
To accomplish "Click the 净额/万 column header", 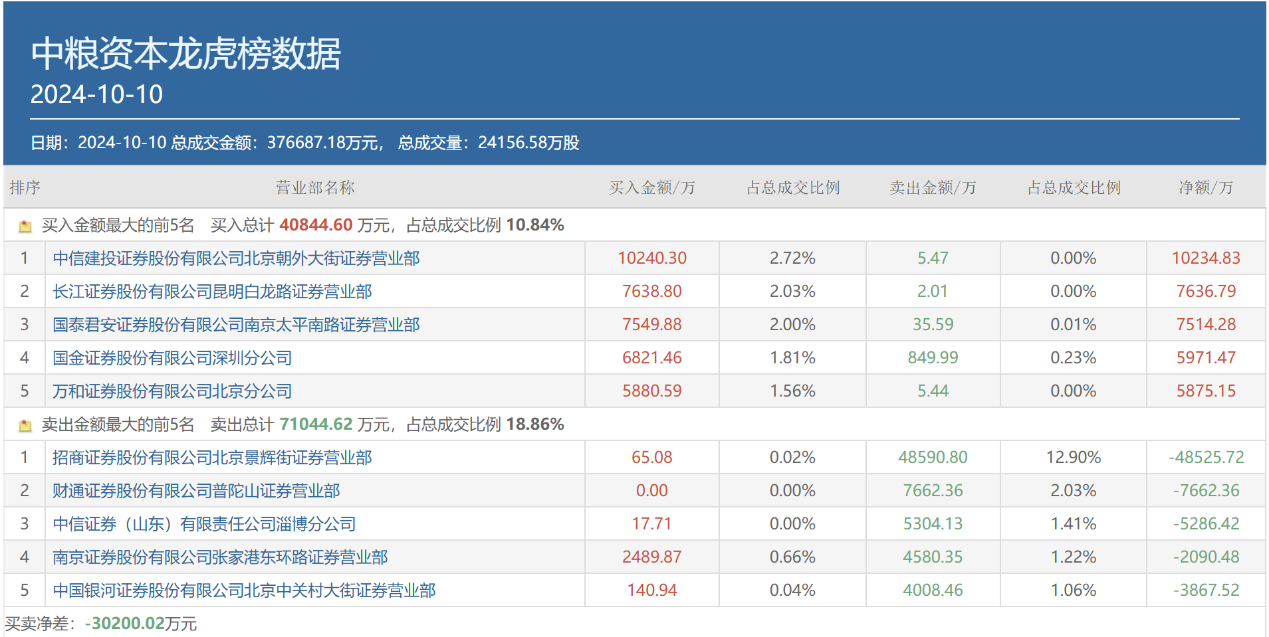I will click(1206, 188).
